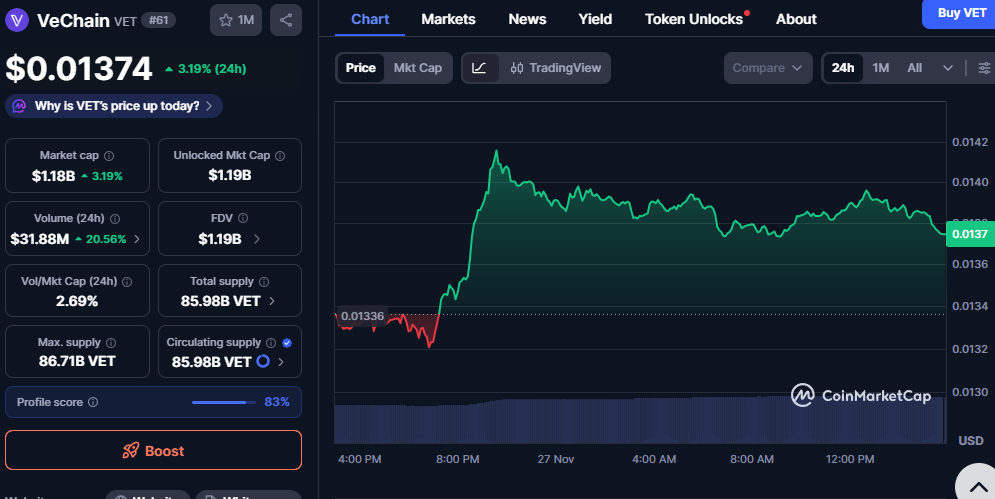Image resolution: width=995 pixels, height=499 pixels.
Task: Open the Token Unlocks tab
Action: [694, 19]
